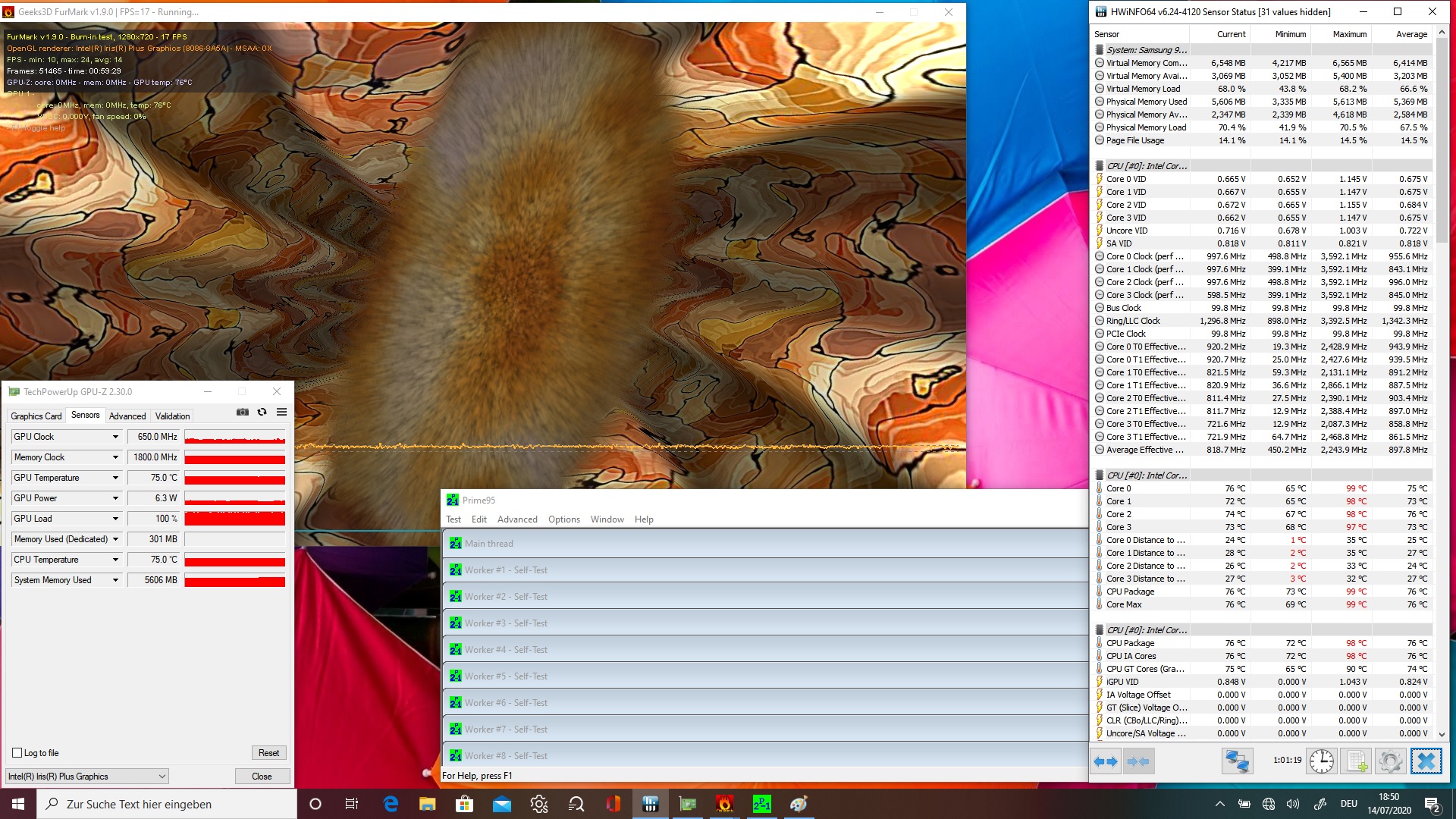The height and width of the screenshot is (819, 1456).
Task: Click HWiNFO network monitors icon
Action: click(x=1237, y=761)
